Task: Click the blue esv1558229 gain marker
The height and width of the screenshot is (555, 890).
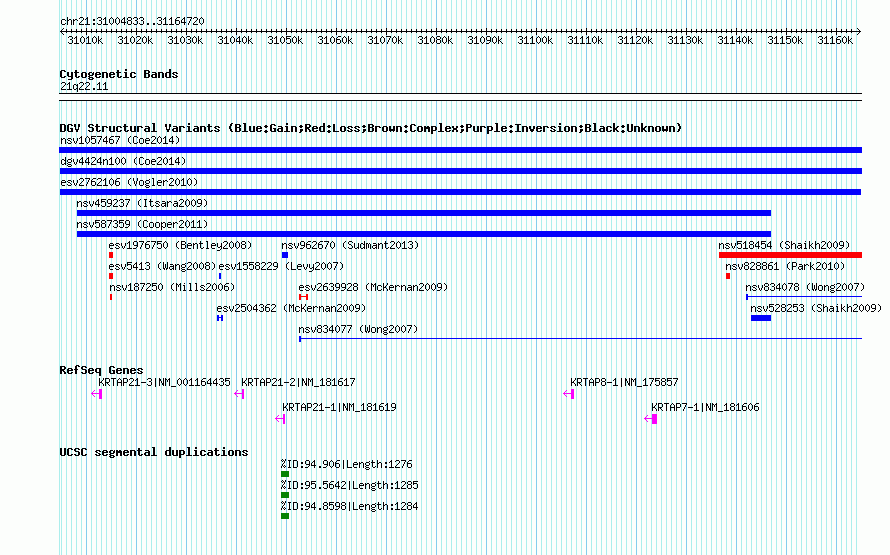Action: click(x=220, y=276)
